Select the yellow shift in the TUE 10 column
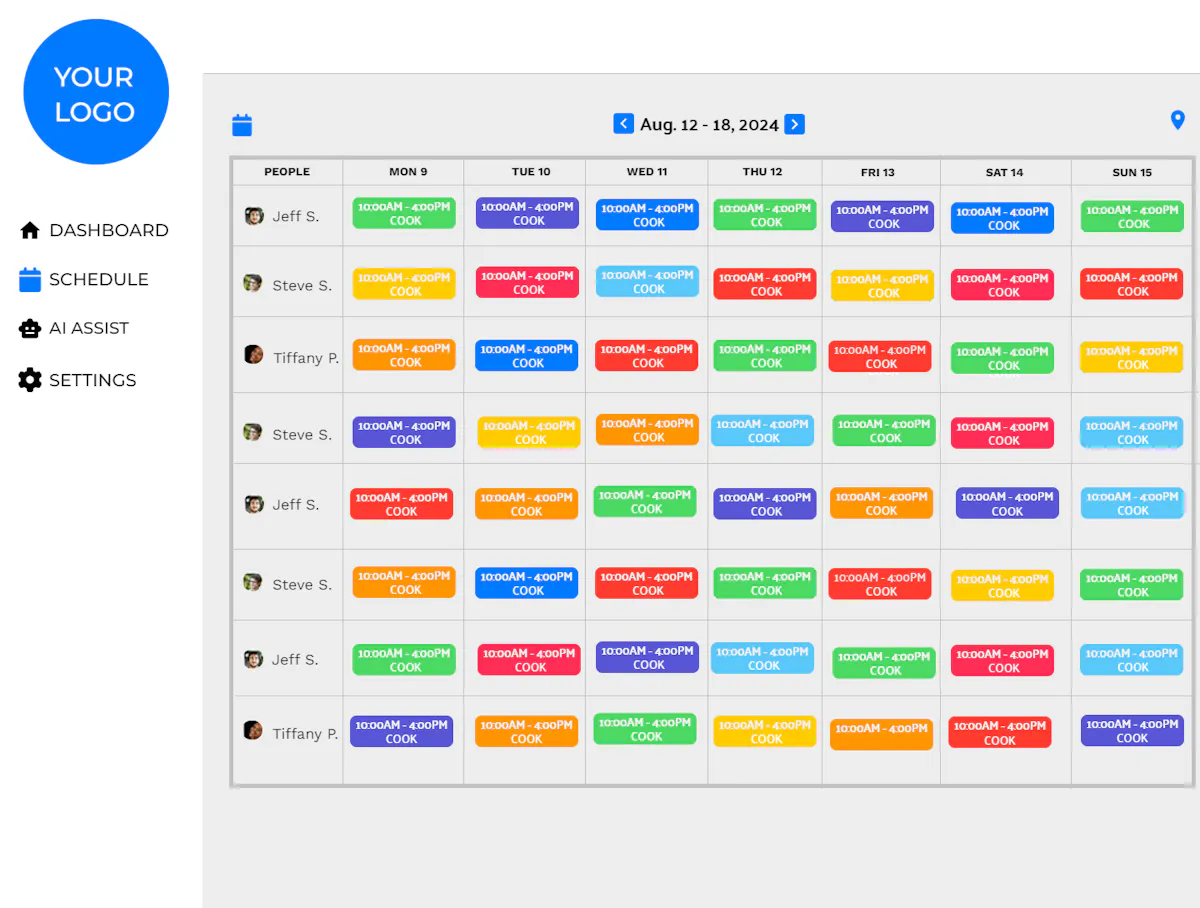The image size is (1200, 908). coord(529,432)
